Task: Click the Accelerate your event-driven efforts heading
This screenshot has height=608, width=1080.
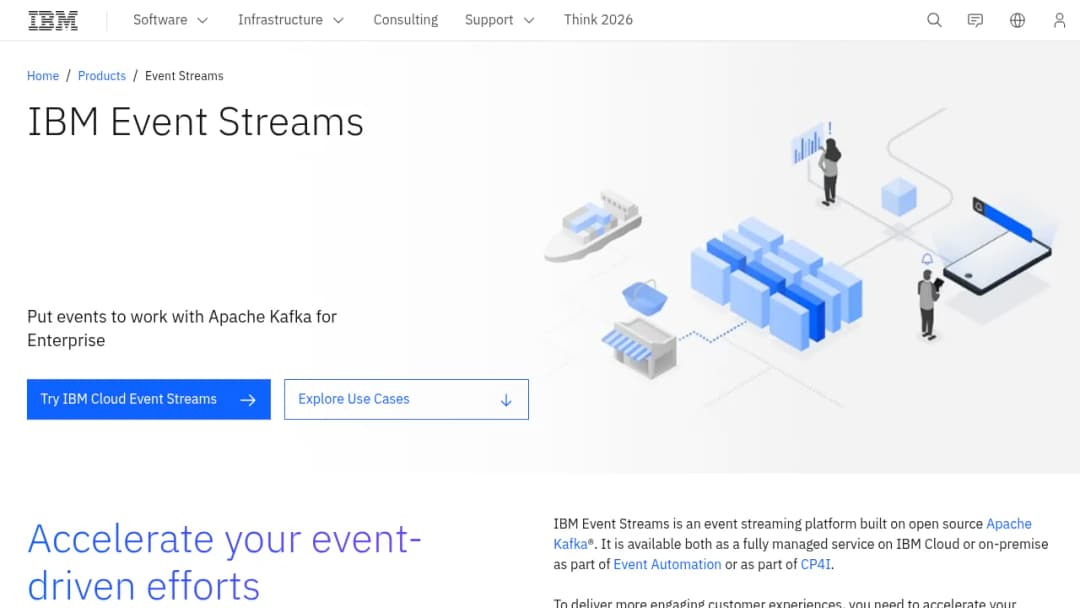Action: pyautogui.click(x=224, y=562)
